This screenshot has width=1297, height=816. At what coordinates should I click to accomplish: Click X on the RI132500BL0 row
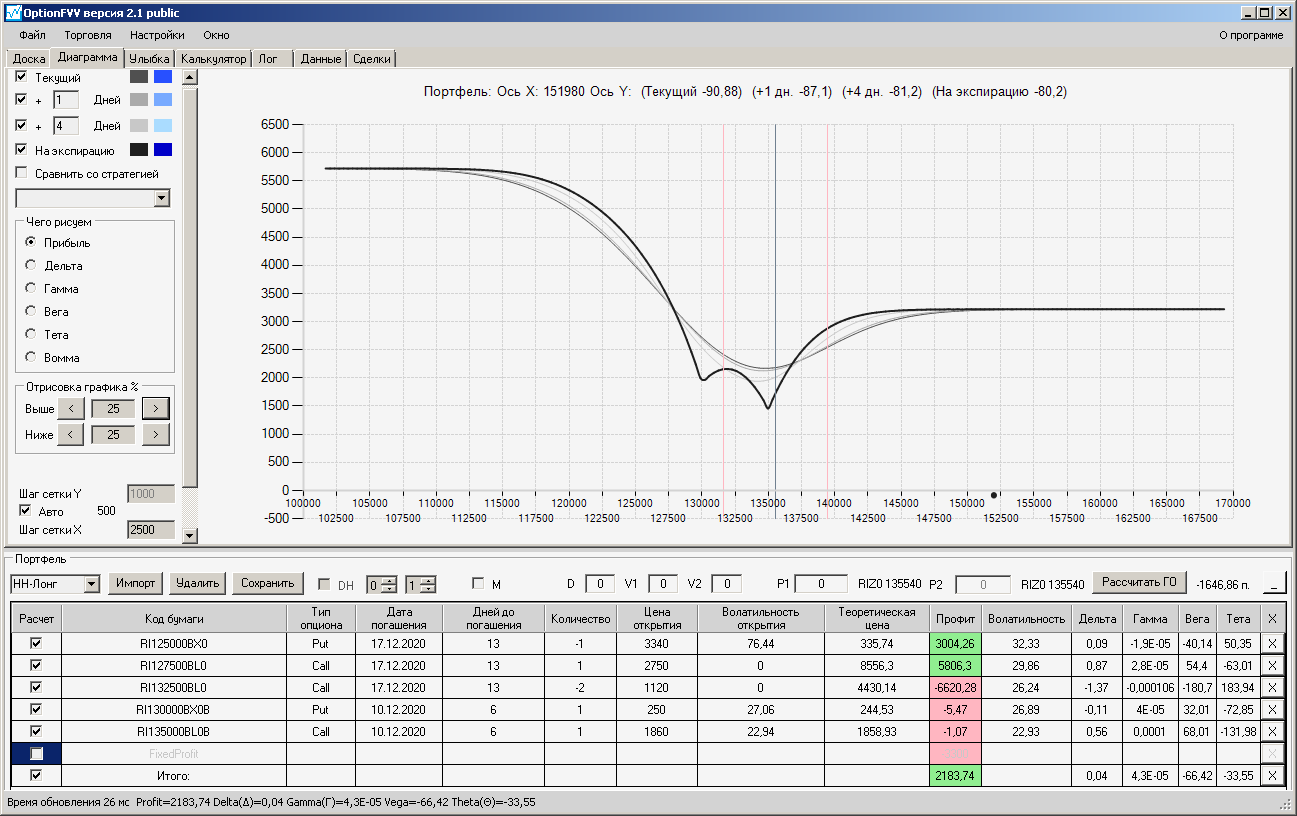pos(1272,688)
